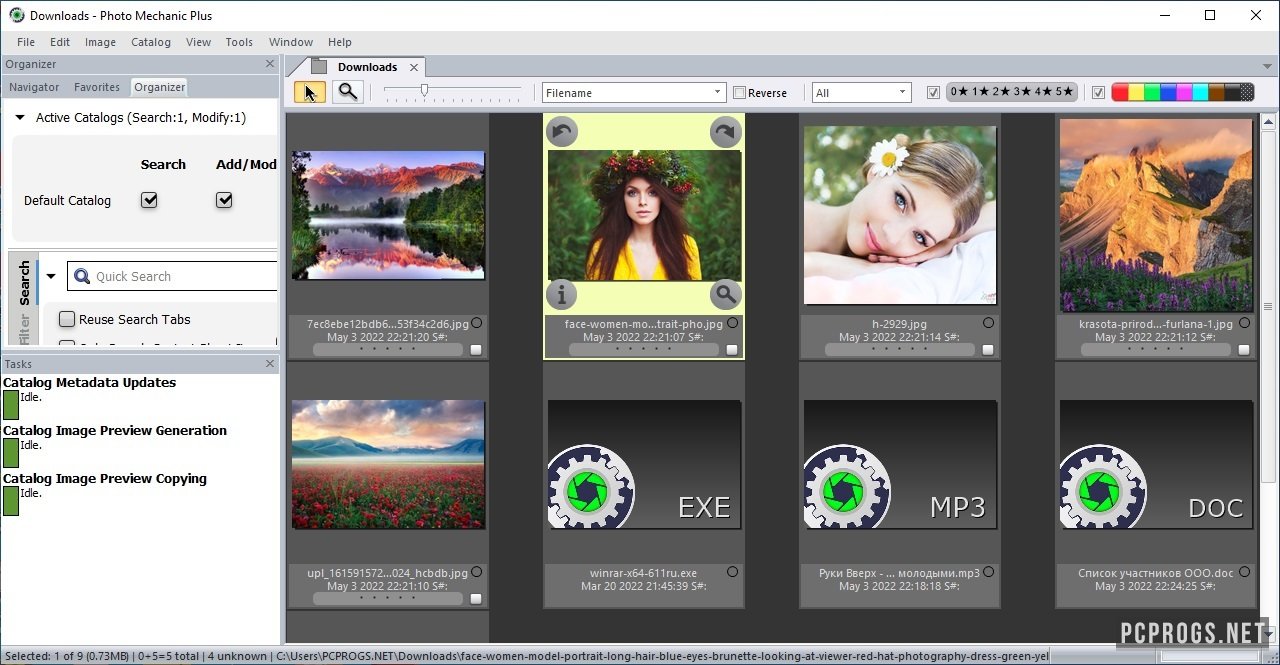Click the Quick Search input field

click(x=180, y=276)
